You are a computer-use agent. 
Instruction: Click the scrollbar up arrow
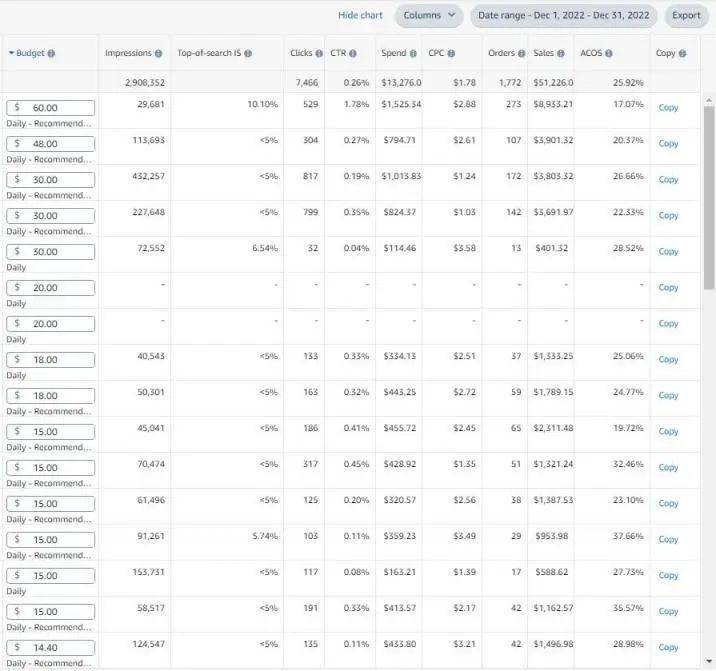[709, 100]
